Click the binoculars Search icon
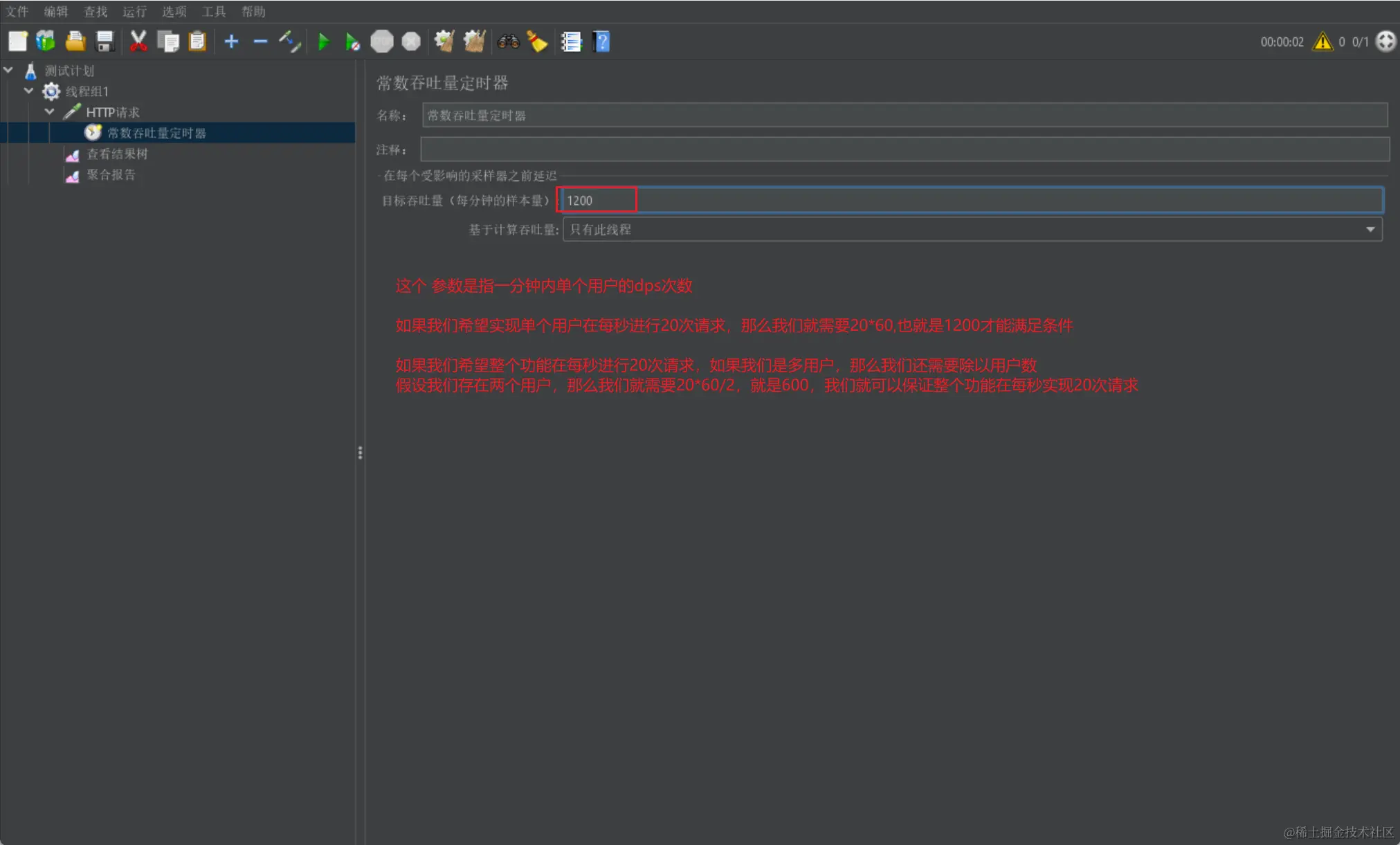 pyautogui.click(x=508, y=42)
